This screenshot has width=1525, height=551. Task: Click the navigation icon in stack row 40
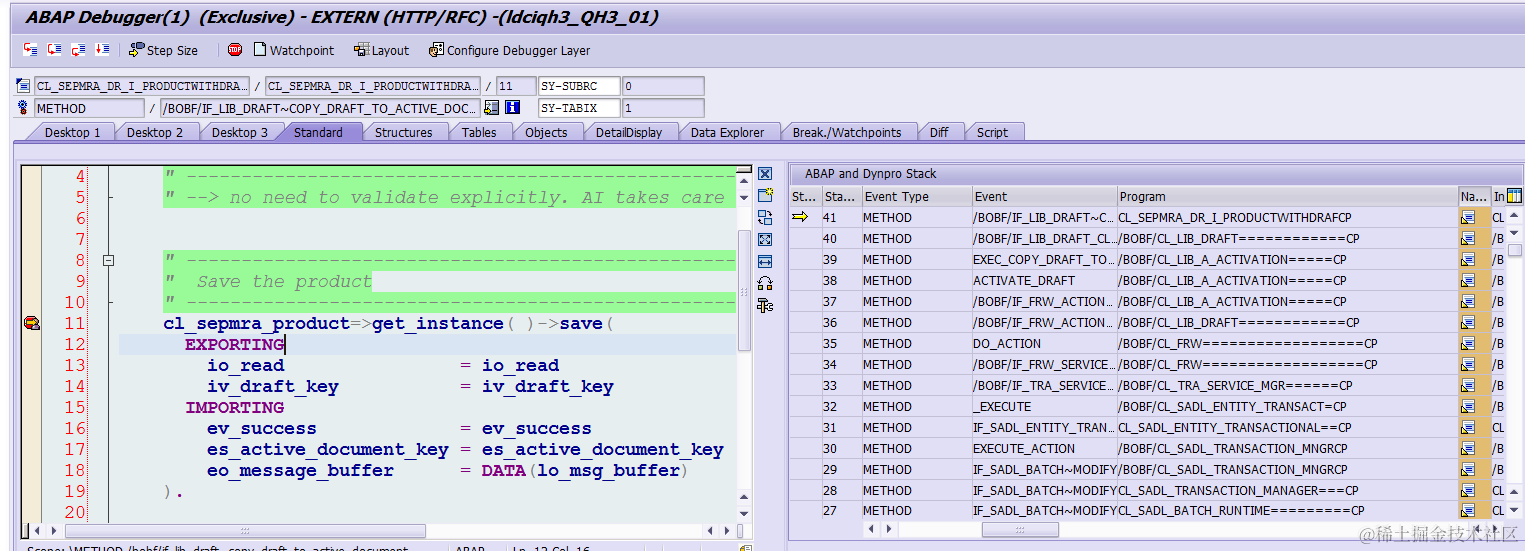click(1468, 238)
